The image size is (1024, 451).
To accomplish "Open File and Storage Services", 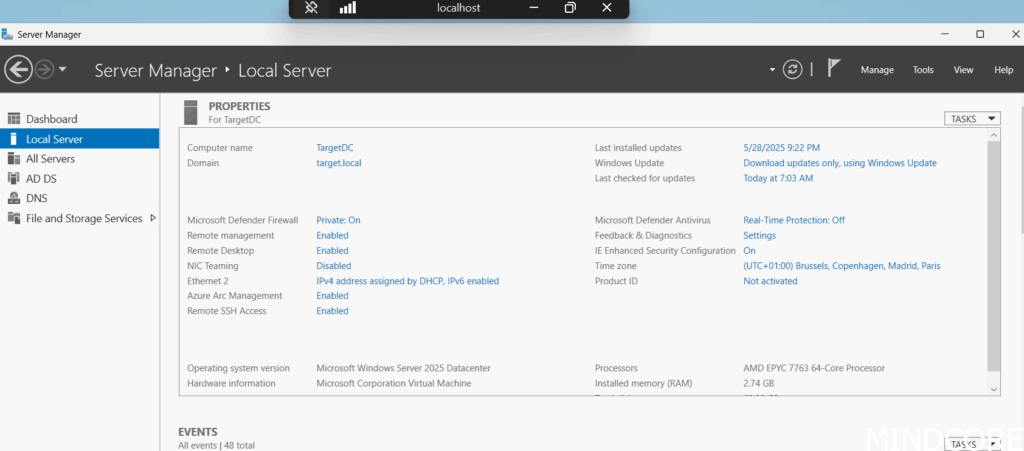I will point(84,218).
